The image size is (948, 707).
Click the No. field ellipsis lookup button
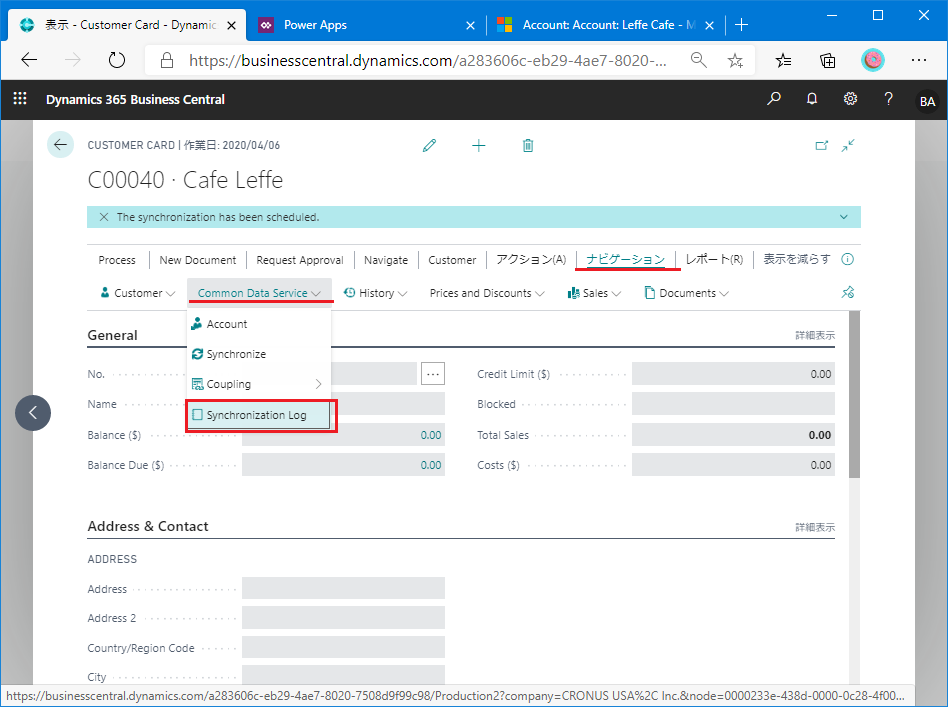(x=433, y=374)
